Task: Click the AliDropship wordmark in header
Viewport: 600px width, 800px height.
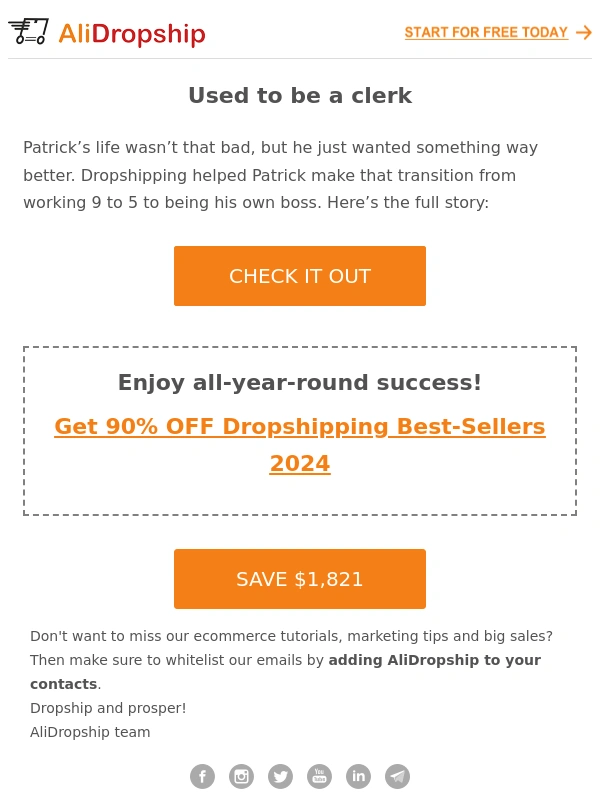Action: 132,34
